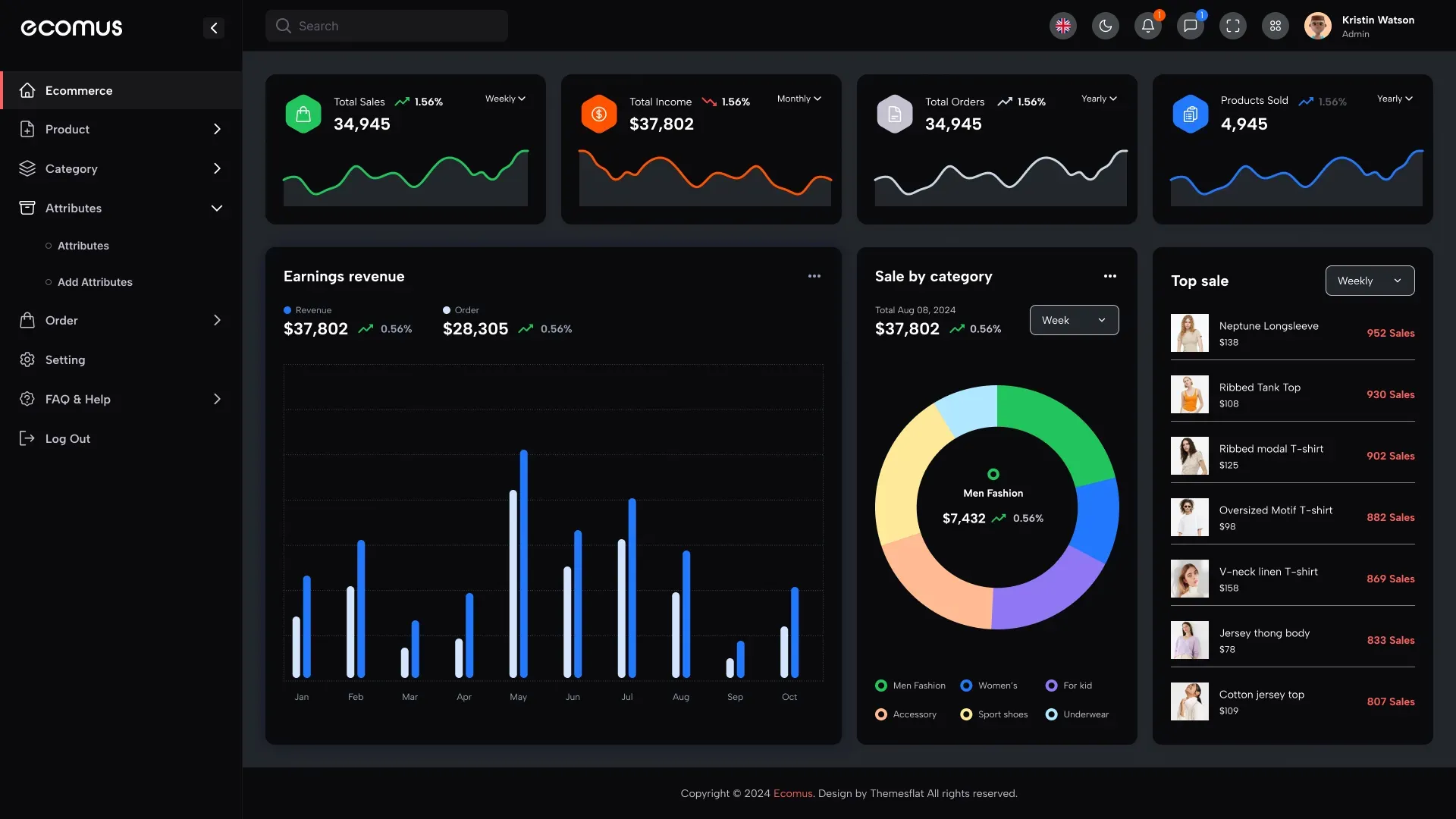
Task: Open the Earnings revenue options ellipsis
Action: (x=814, y=275)
